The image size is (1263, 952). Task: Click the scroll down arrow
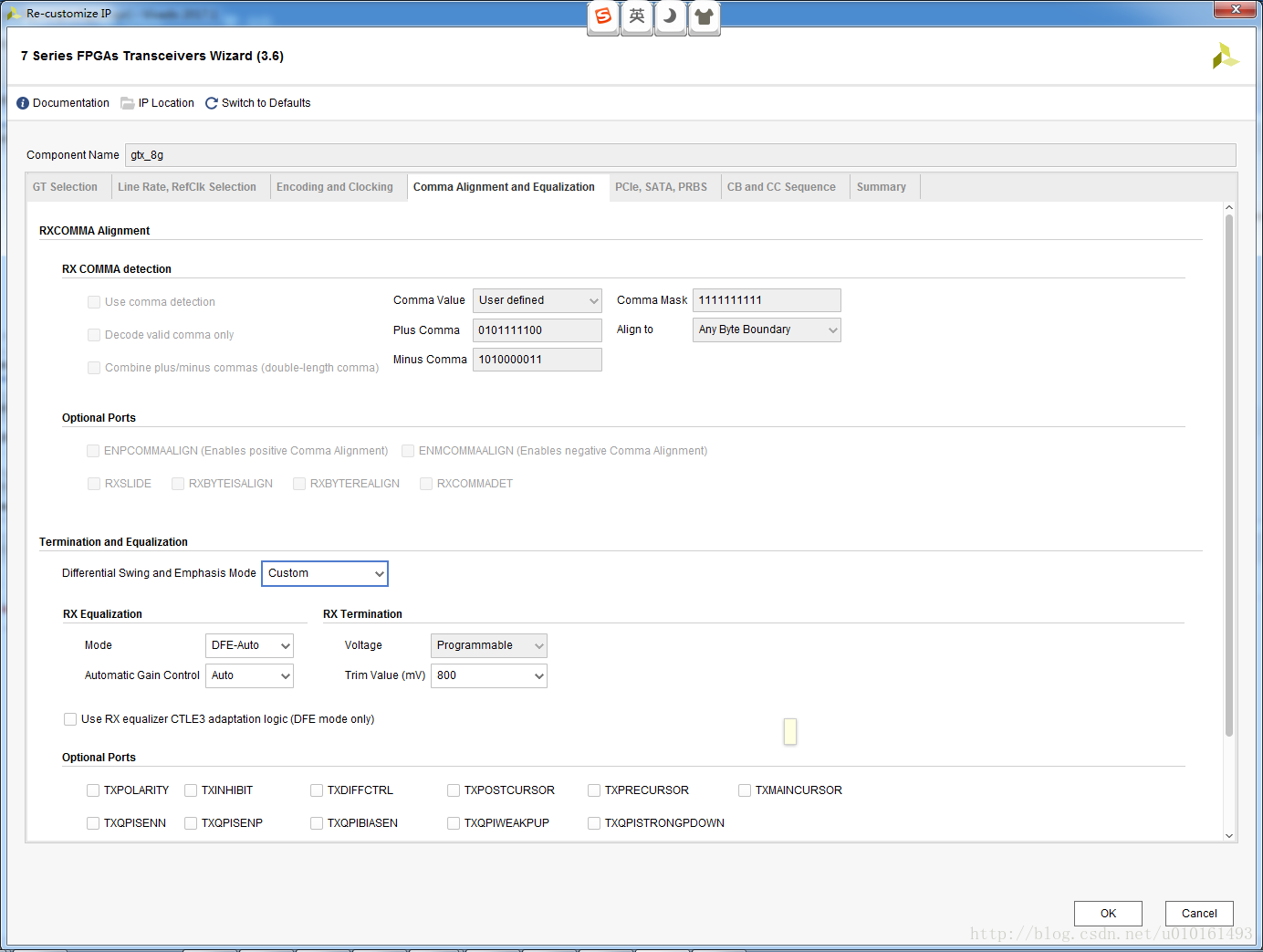click(x=1229, y=835)
